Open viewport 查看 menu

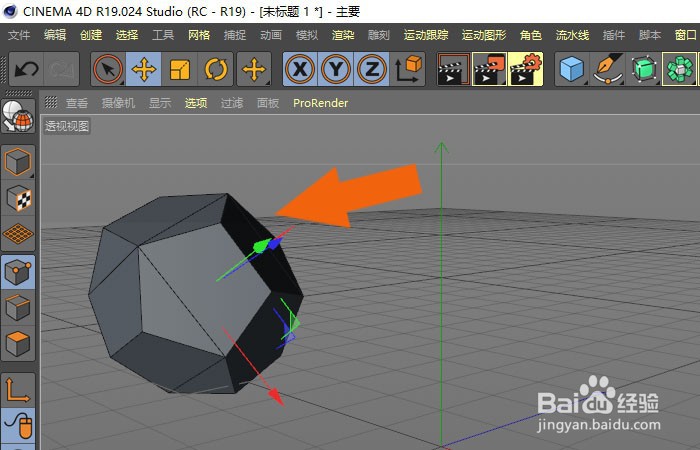pos(77,103)
